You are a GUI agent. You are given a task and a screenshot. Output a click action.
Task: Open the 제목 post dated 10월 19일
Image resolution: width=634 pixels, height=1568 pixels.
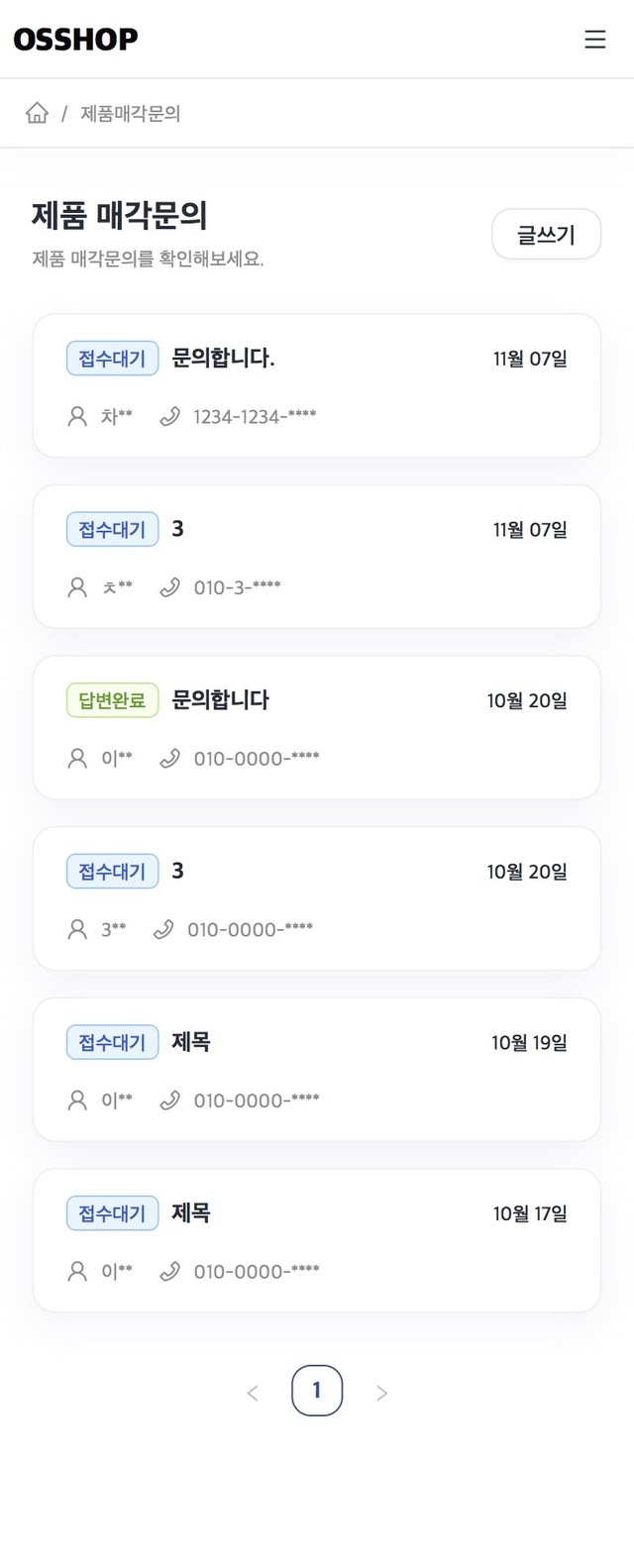click(x=191, y=1041)
